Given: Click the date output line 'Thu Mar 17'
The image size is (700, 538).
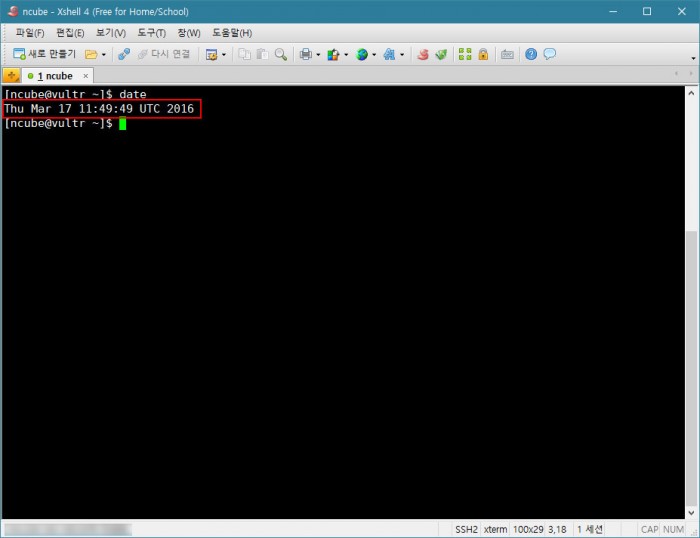Looking at the screenshot, I should coord(99,109).
